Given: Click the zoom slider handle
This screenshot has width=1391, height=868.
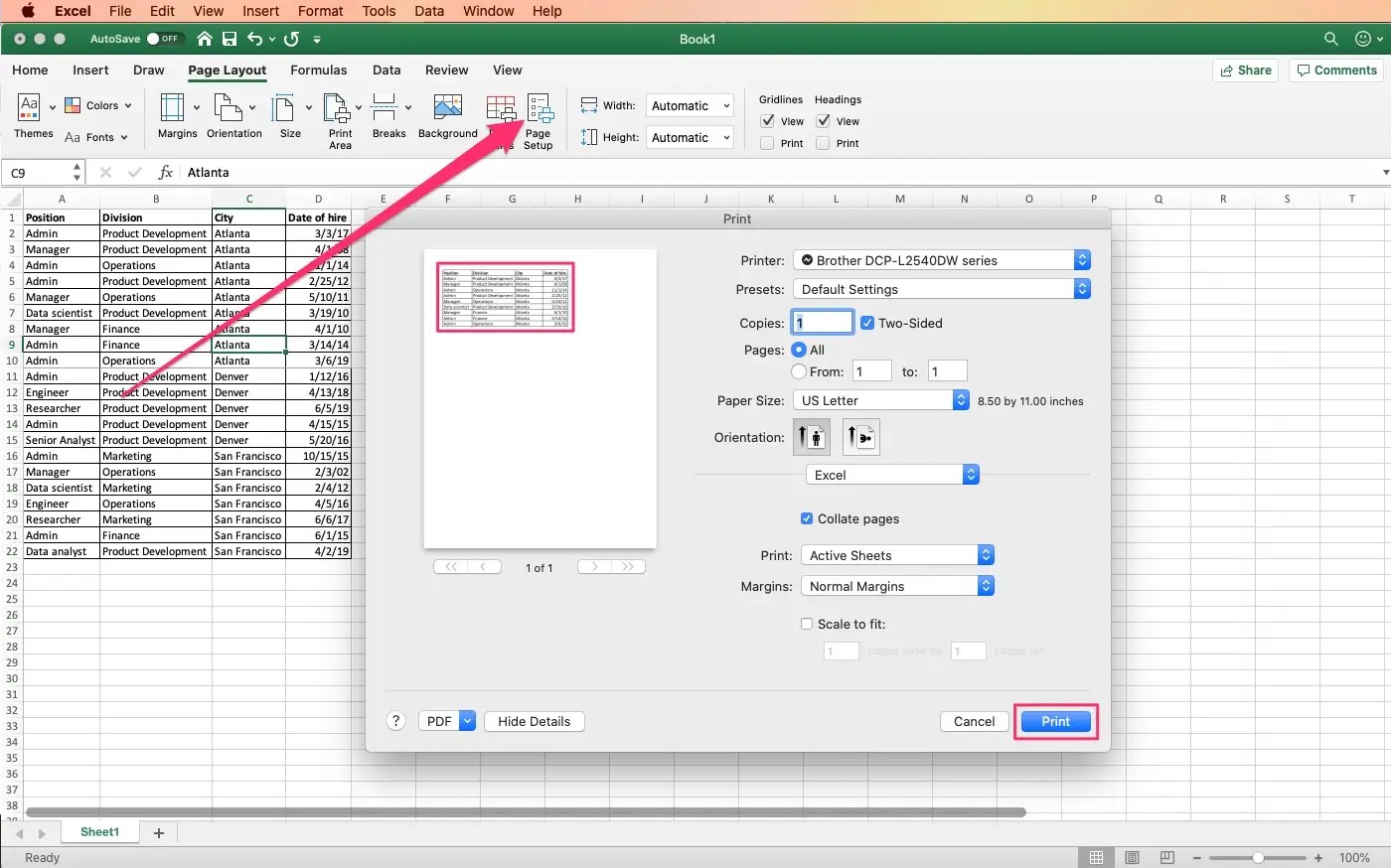Looking at the screenshot, I should coord(1258,858).
